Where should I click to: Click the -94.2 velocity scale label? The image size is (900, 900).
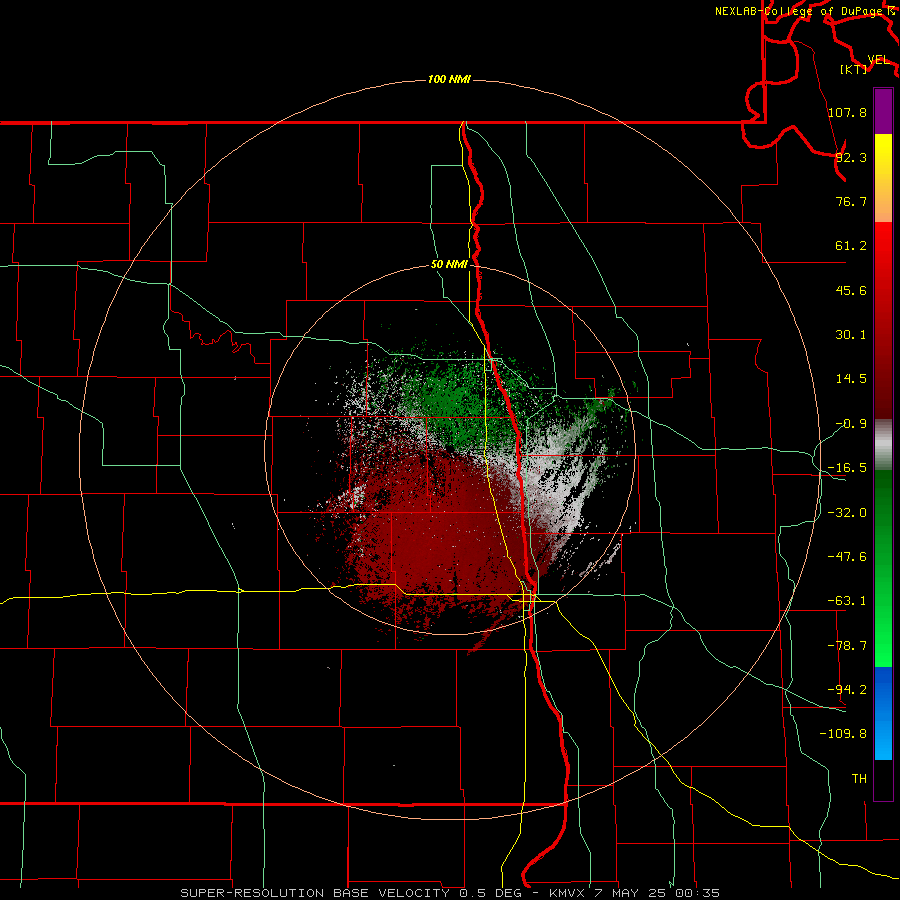click(x=847, y=689)
